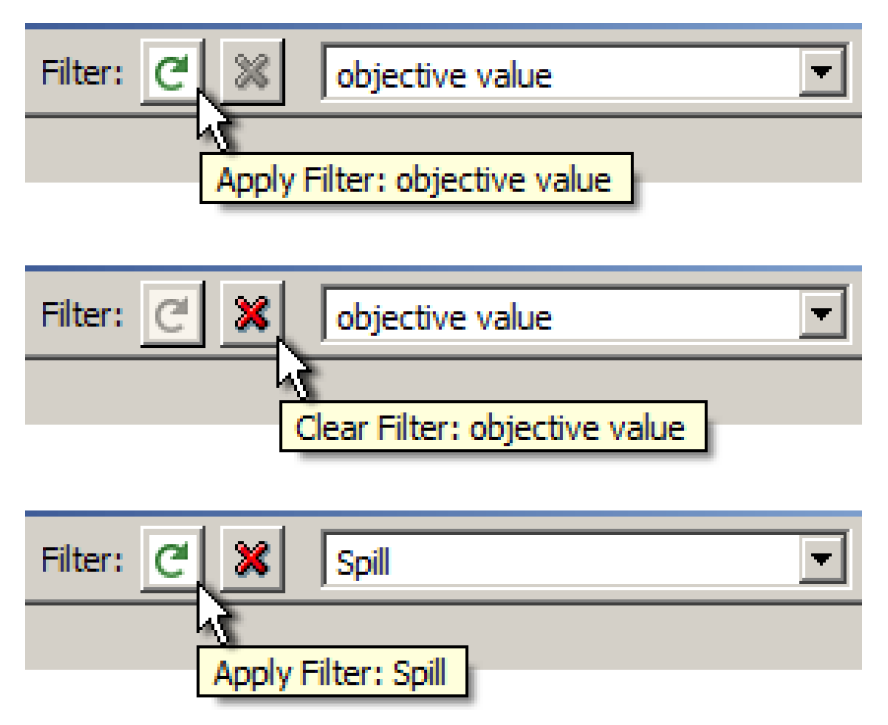Click the greyed-out Apply Filter arrow icon
This screenshot has width=888, height=725.
coord(173,315)
